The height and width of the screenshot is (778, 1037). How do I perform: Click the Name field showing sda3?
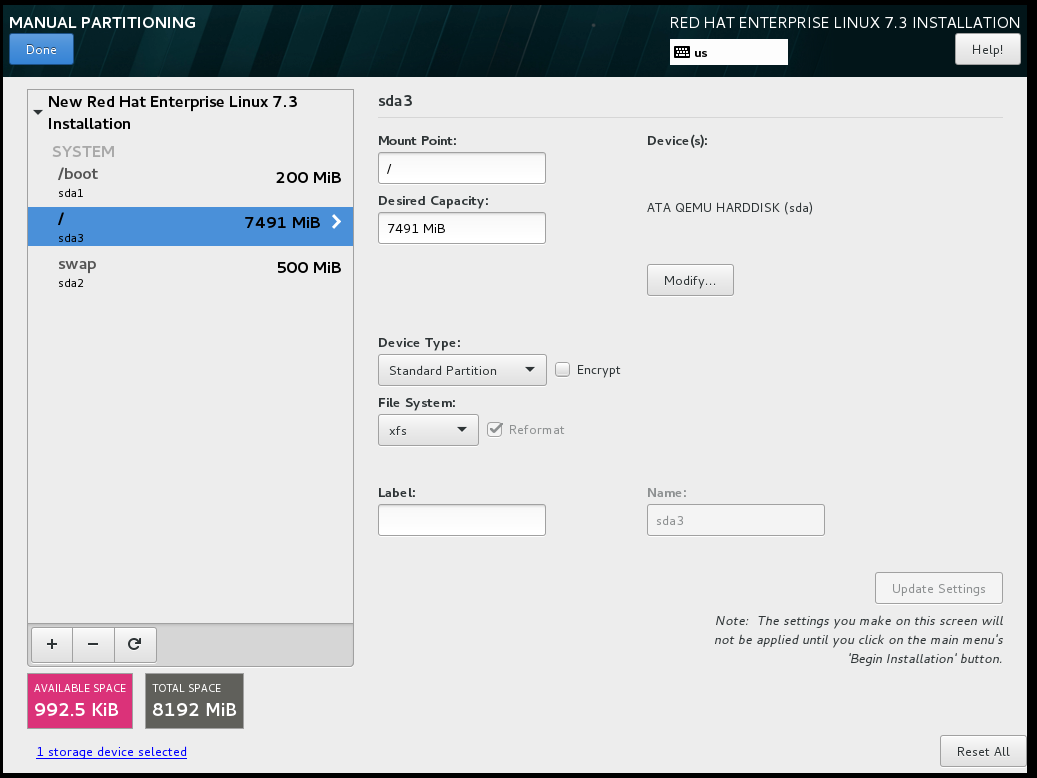coord(735,520)
